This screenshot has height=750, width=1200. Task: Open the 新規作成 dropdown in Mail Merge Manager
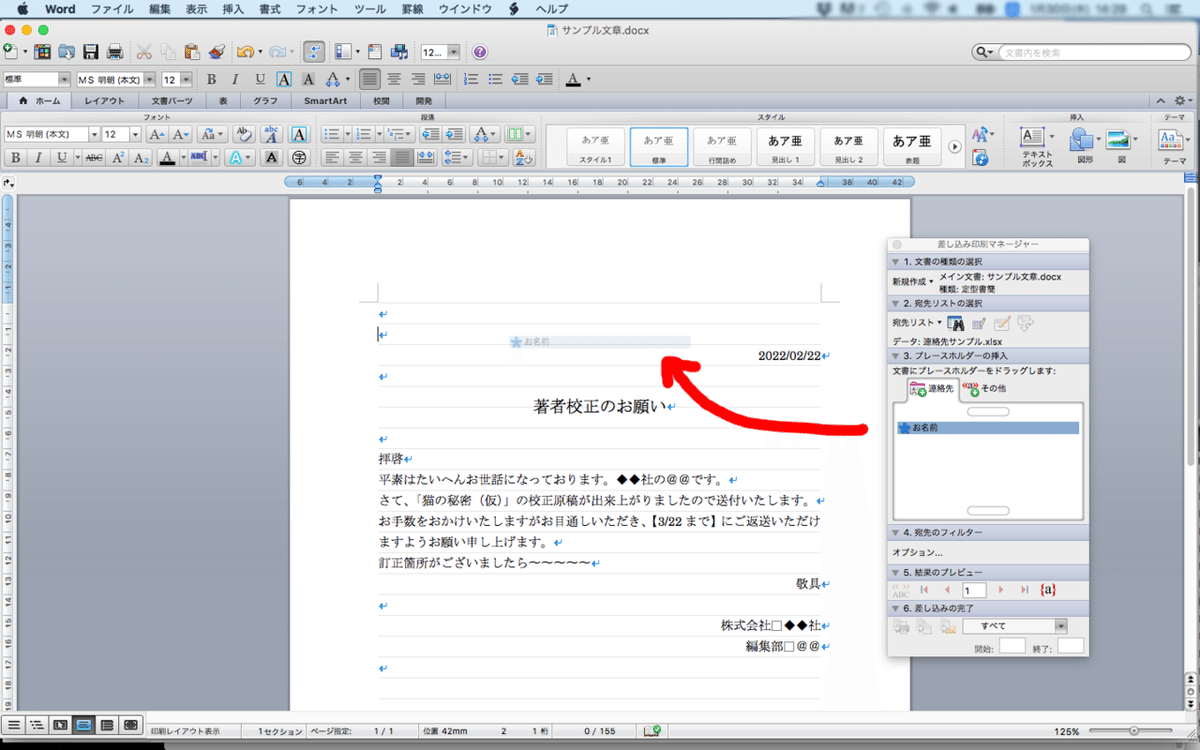click(913, 282)
